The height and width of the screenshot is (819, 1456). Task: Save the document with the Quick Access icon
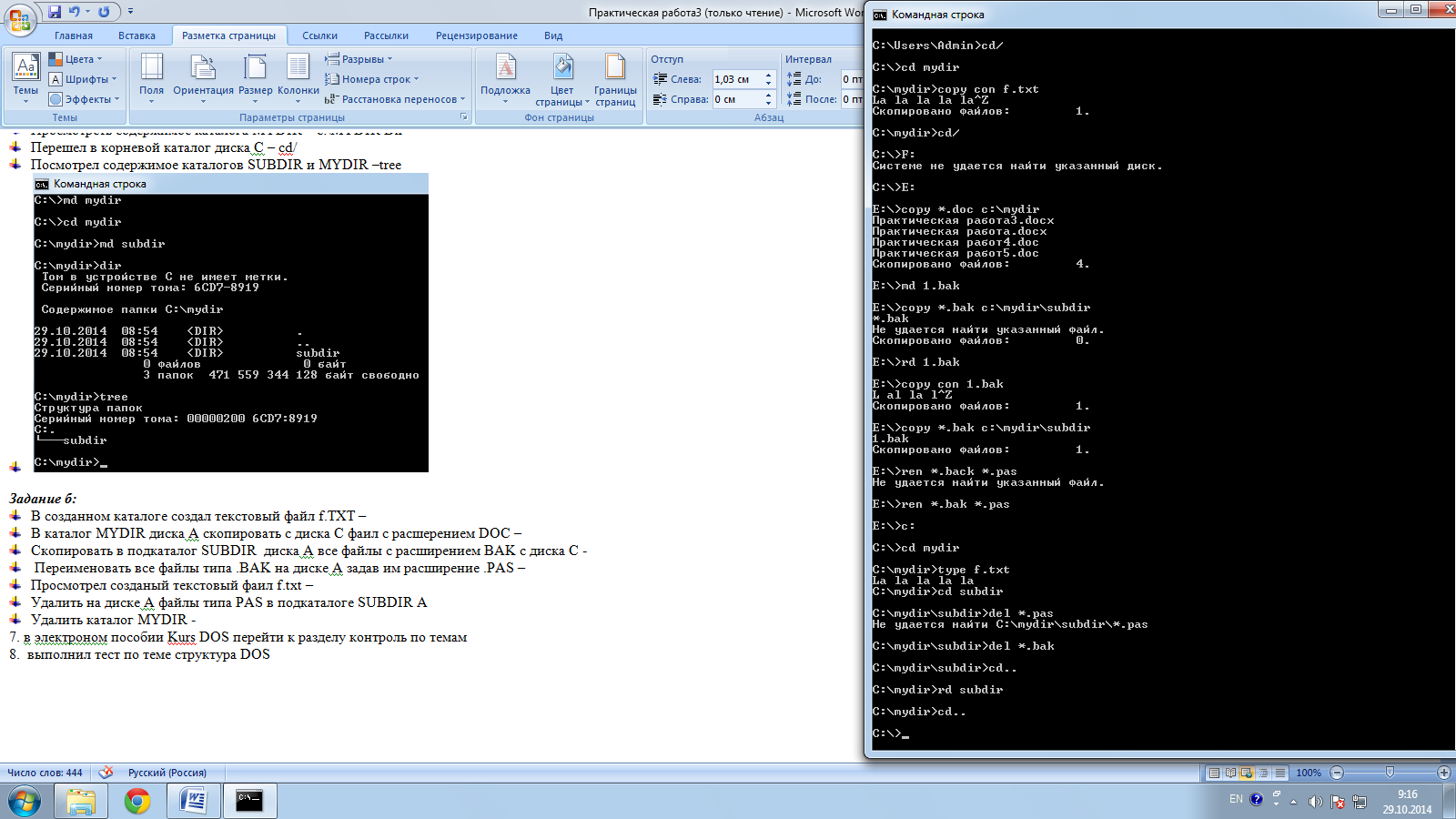tap(55, 12)
